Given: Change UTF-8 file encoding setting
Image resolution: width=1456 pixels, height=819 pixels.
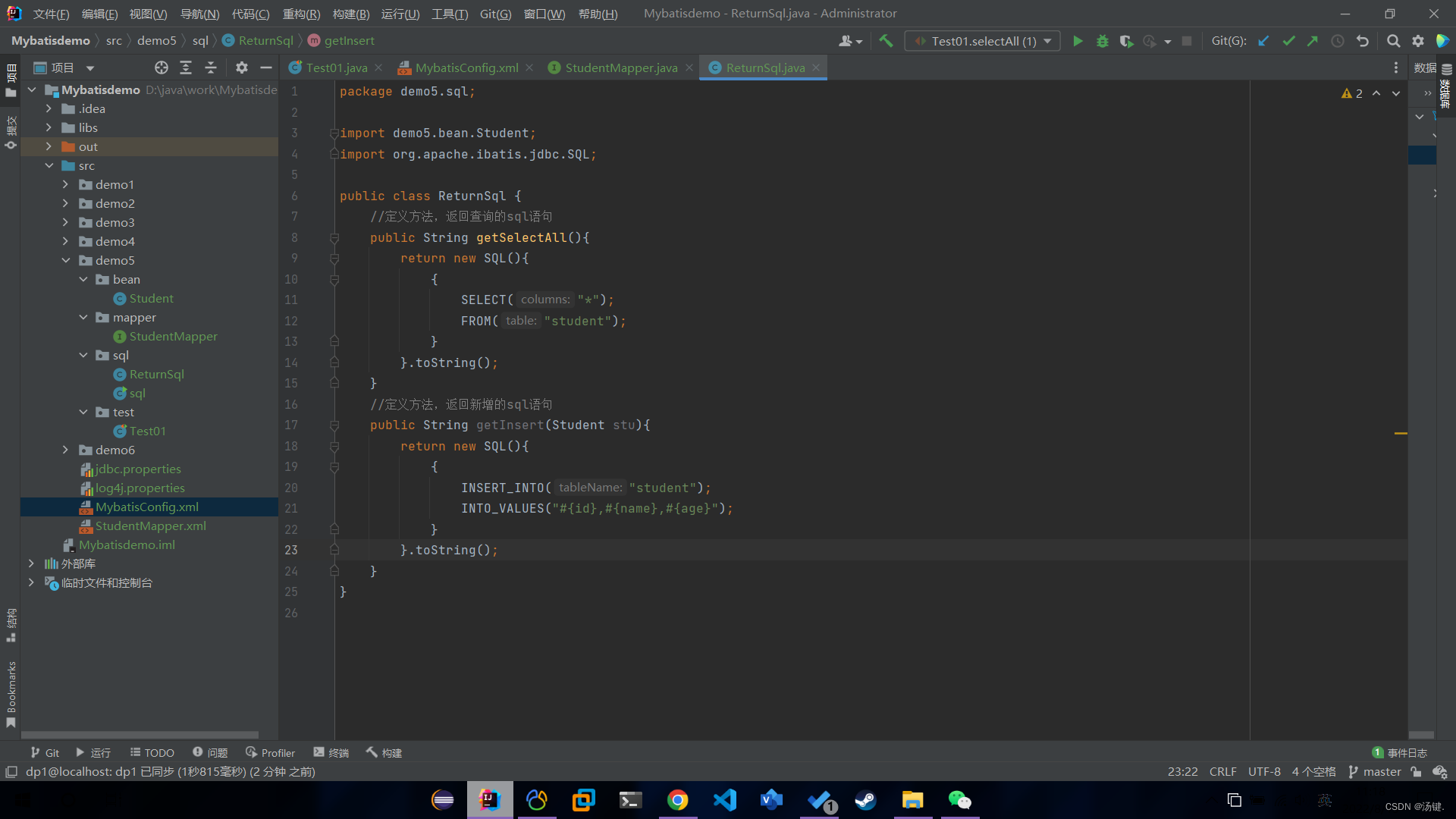Looking at the screenshot, I should pos(1264,772).
